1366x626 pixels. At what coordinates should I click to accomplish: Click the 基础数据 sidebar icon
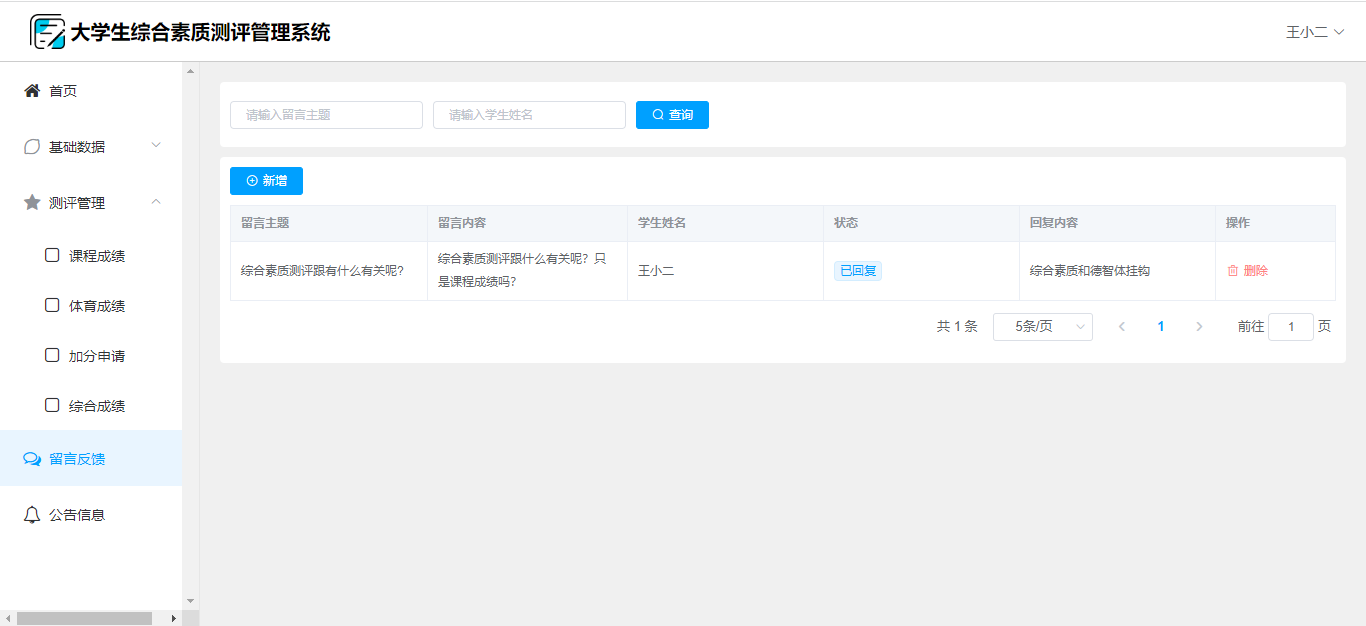point(32,147)
